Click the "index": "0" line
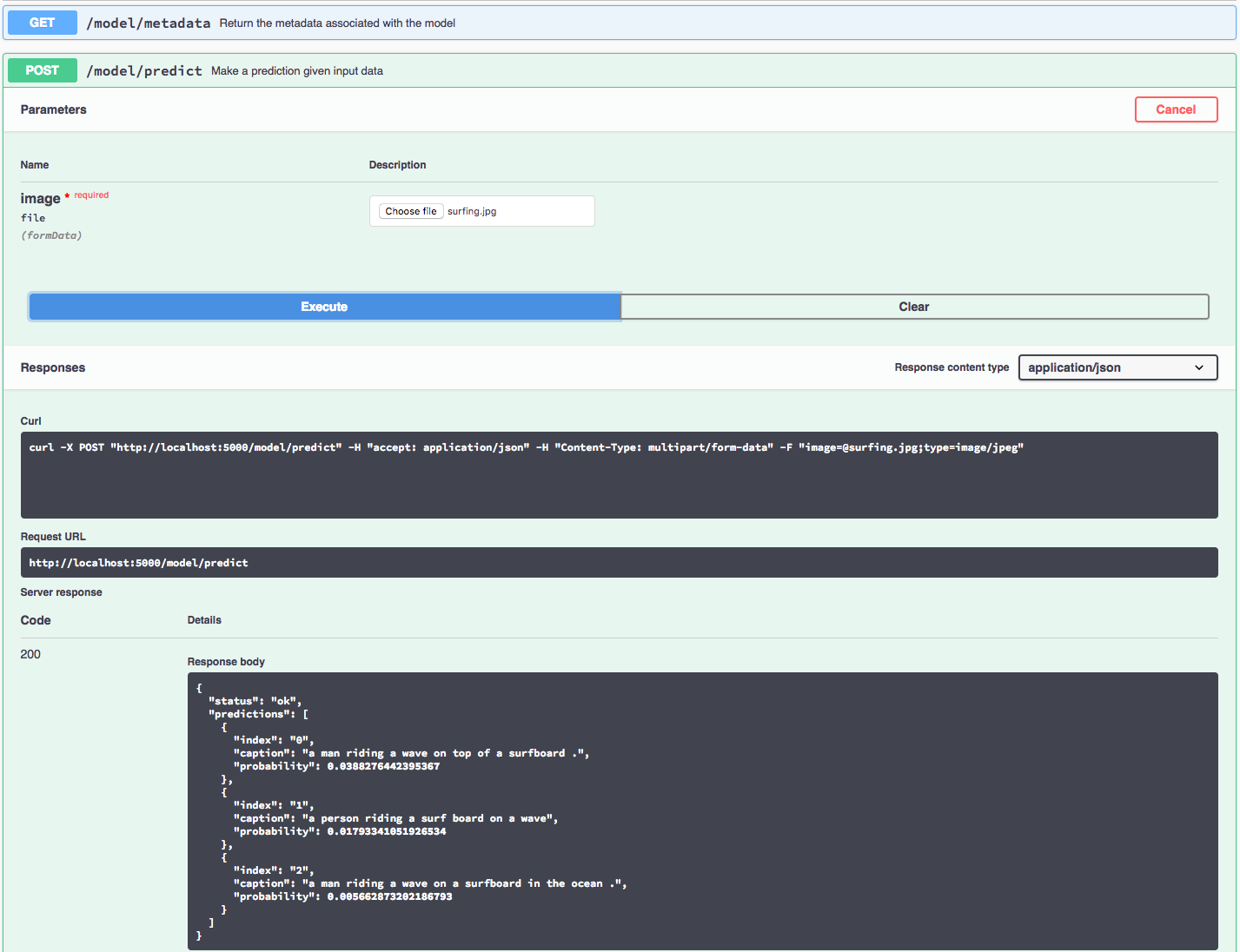 pos(274,740)
